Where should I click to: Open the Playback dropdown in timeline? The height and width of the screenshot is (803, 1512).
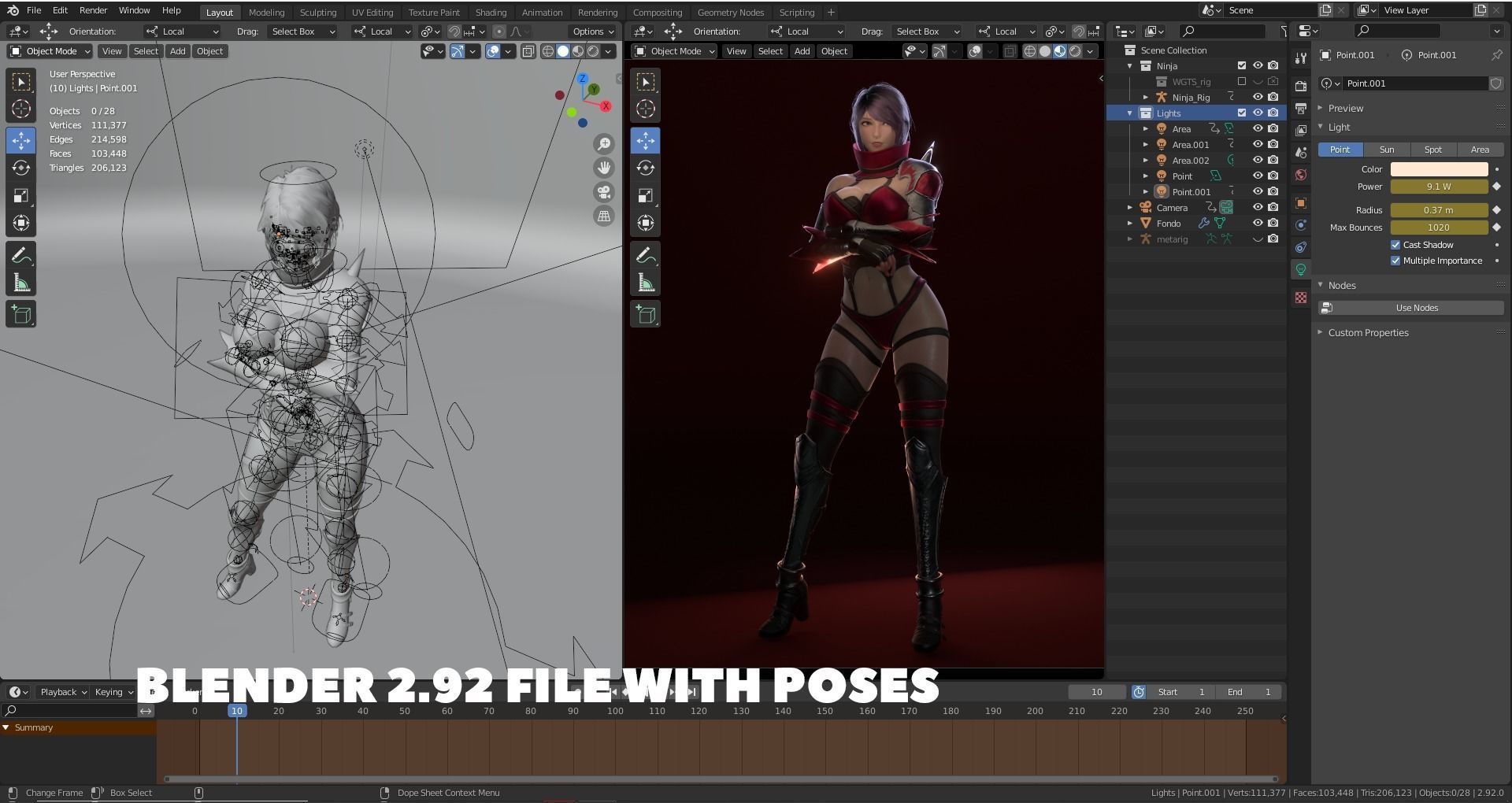click(63, 692)
